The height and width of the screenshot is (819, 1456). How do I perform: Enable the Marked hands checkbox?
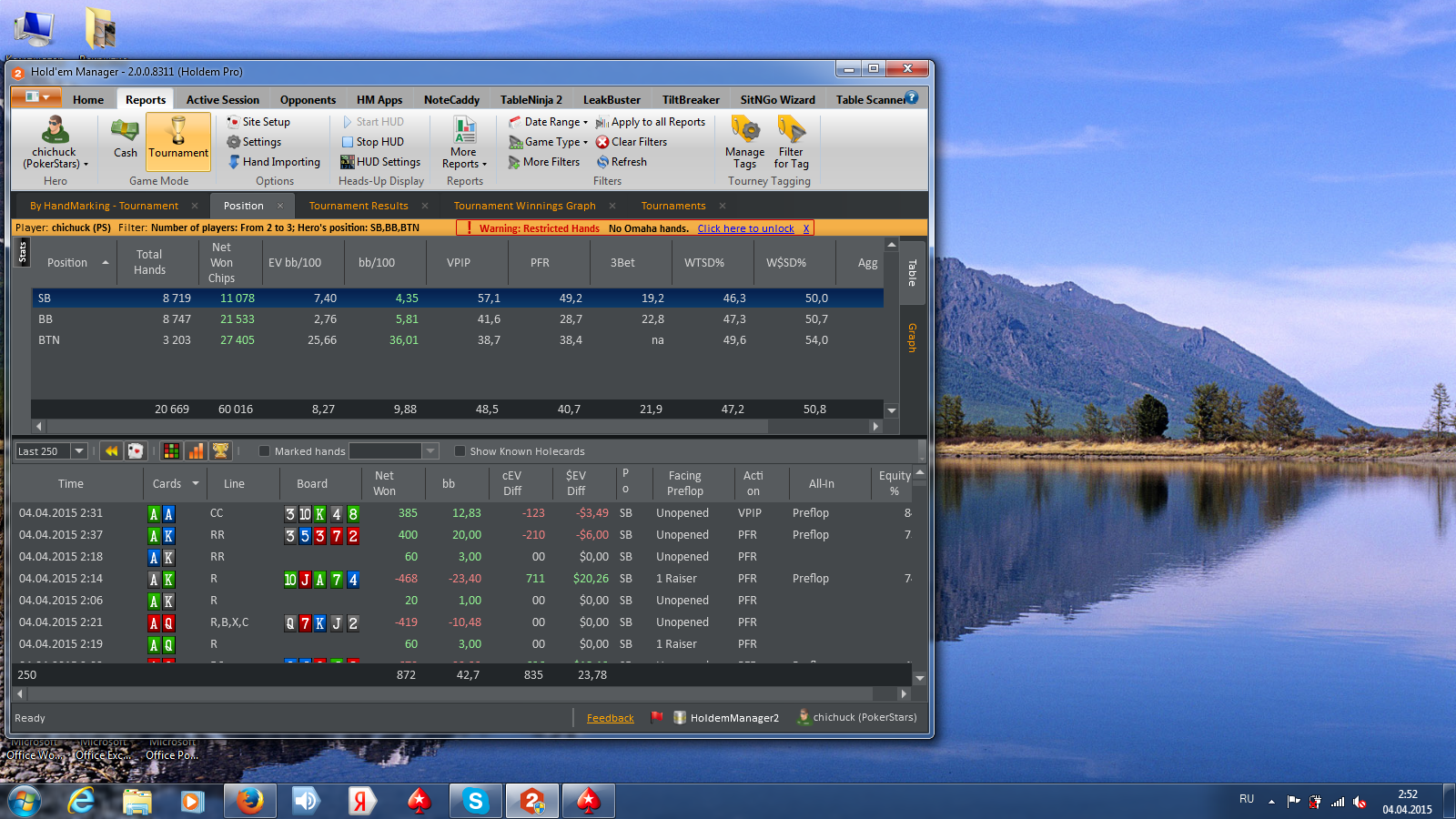[x=265, y=451]
